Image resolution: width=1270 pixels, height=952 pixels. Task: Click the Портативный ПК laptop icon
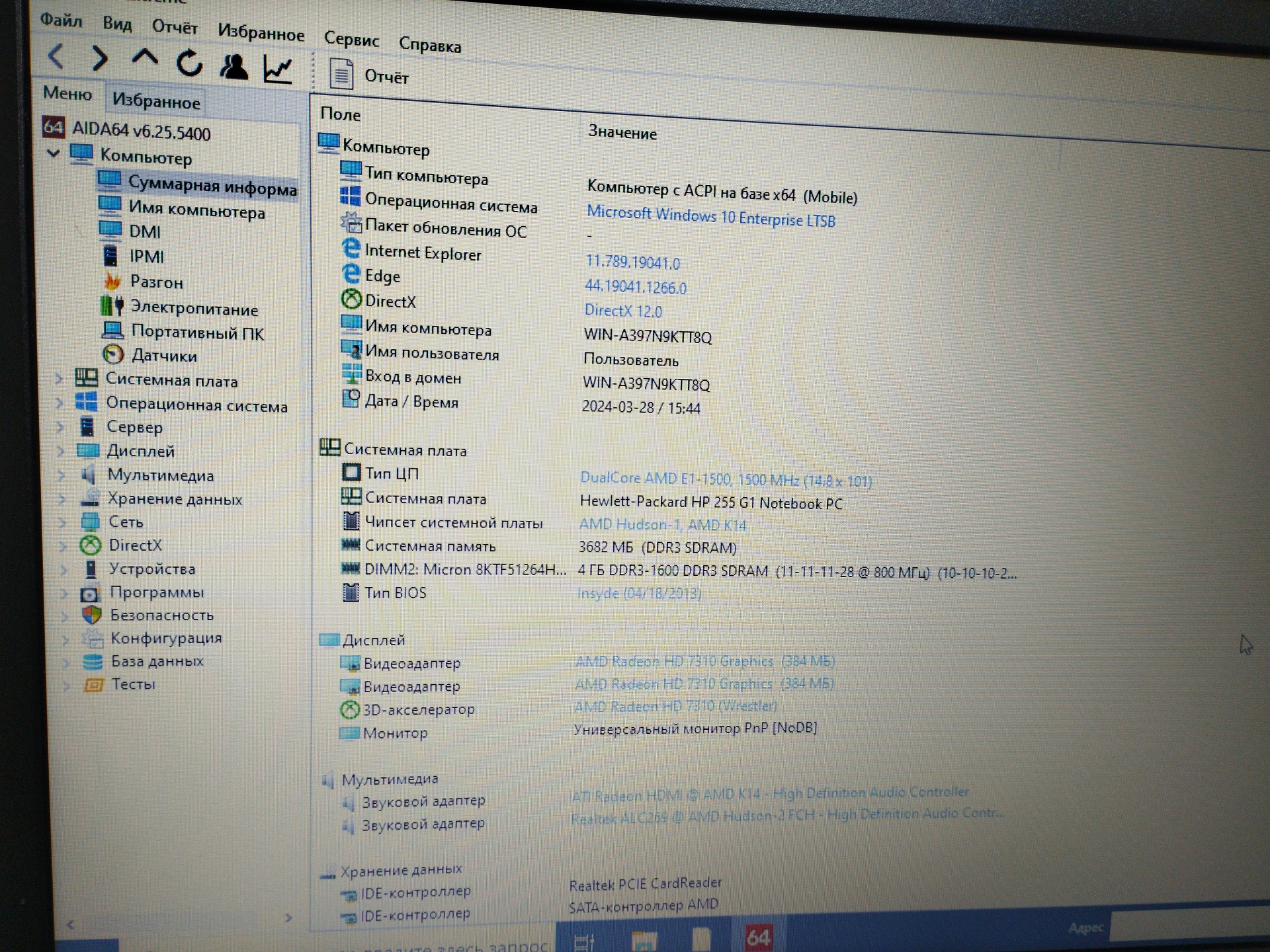pos(113,330)
